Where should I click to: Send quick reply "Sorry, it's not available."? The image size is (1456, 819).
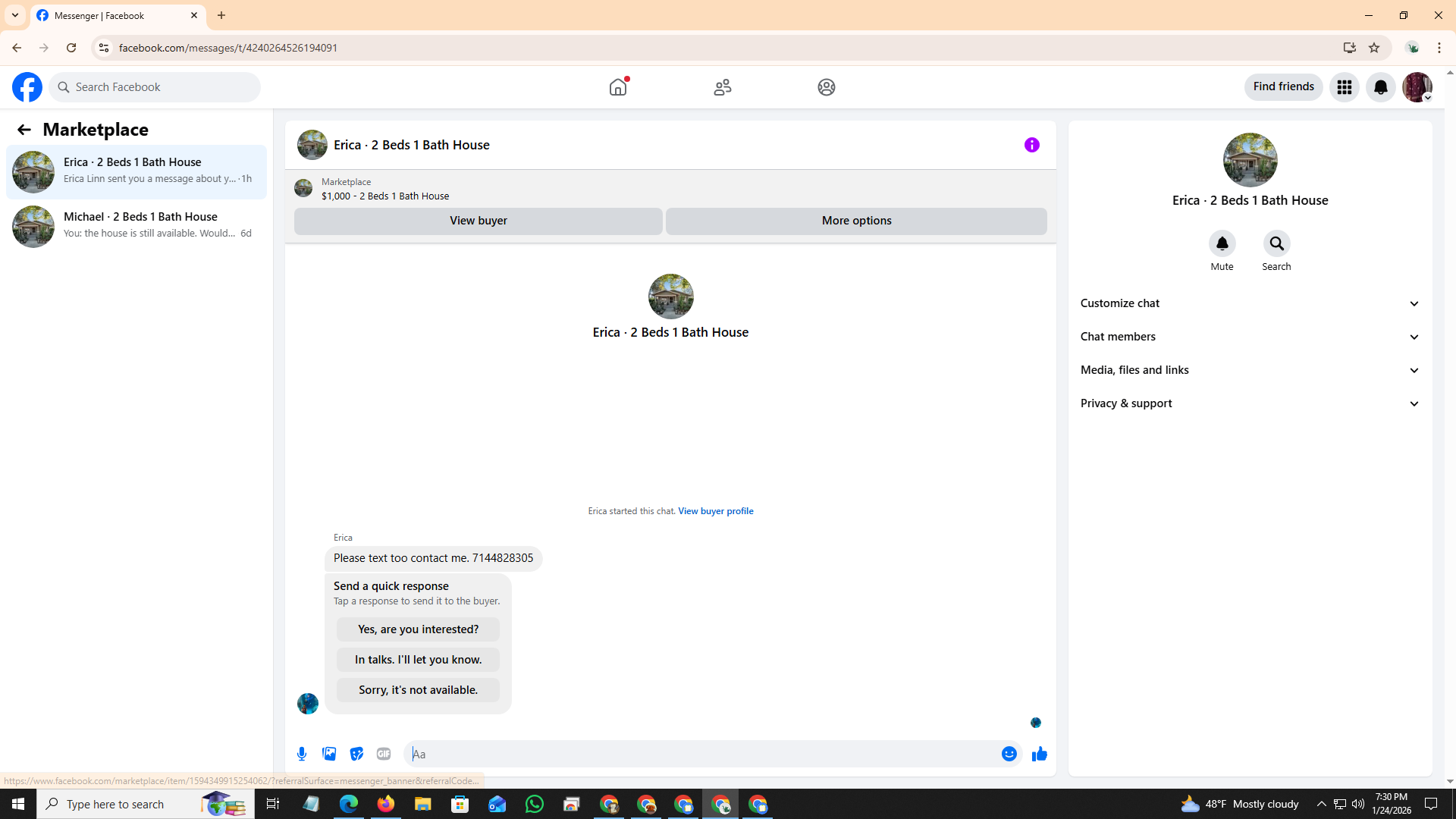418,690
